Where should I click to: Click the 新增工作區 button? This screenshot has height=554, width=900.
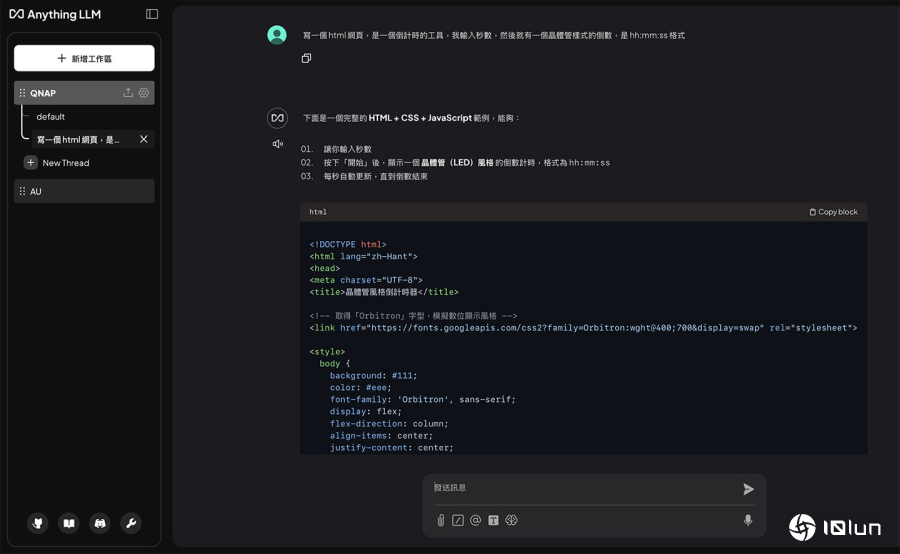click(x=84, y=59)
